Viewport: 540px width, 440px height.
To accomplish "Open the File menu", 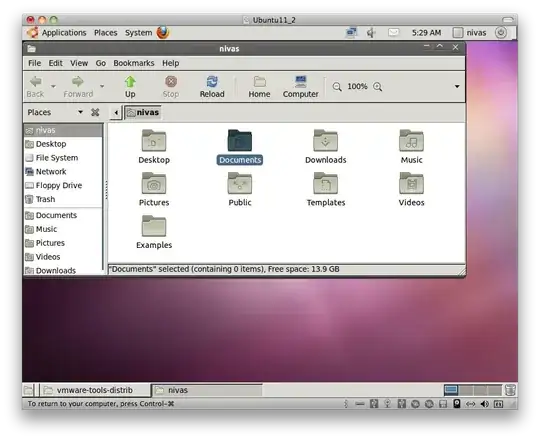I will (x=34, y=63).
